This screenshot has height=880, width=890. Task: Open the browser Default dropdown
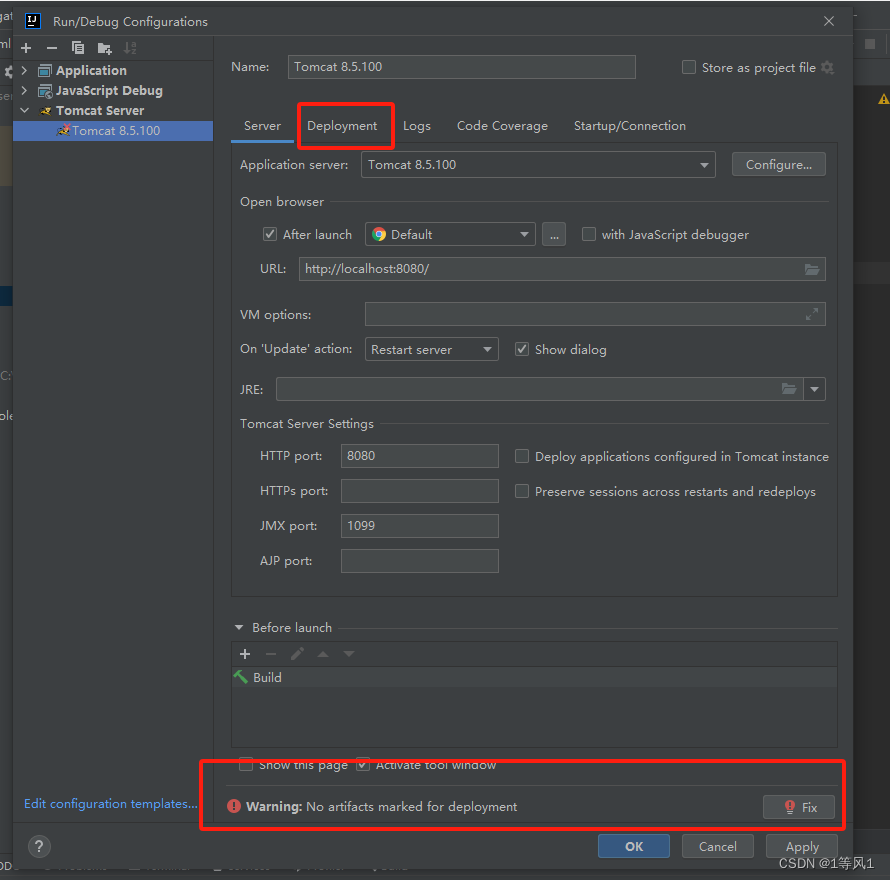tap(450, 234)
